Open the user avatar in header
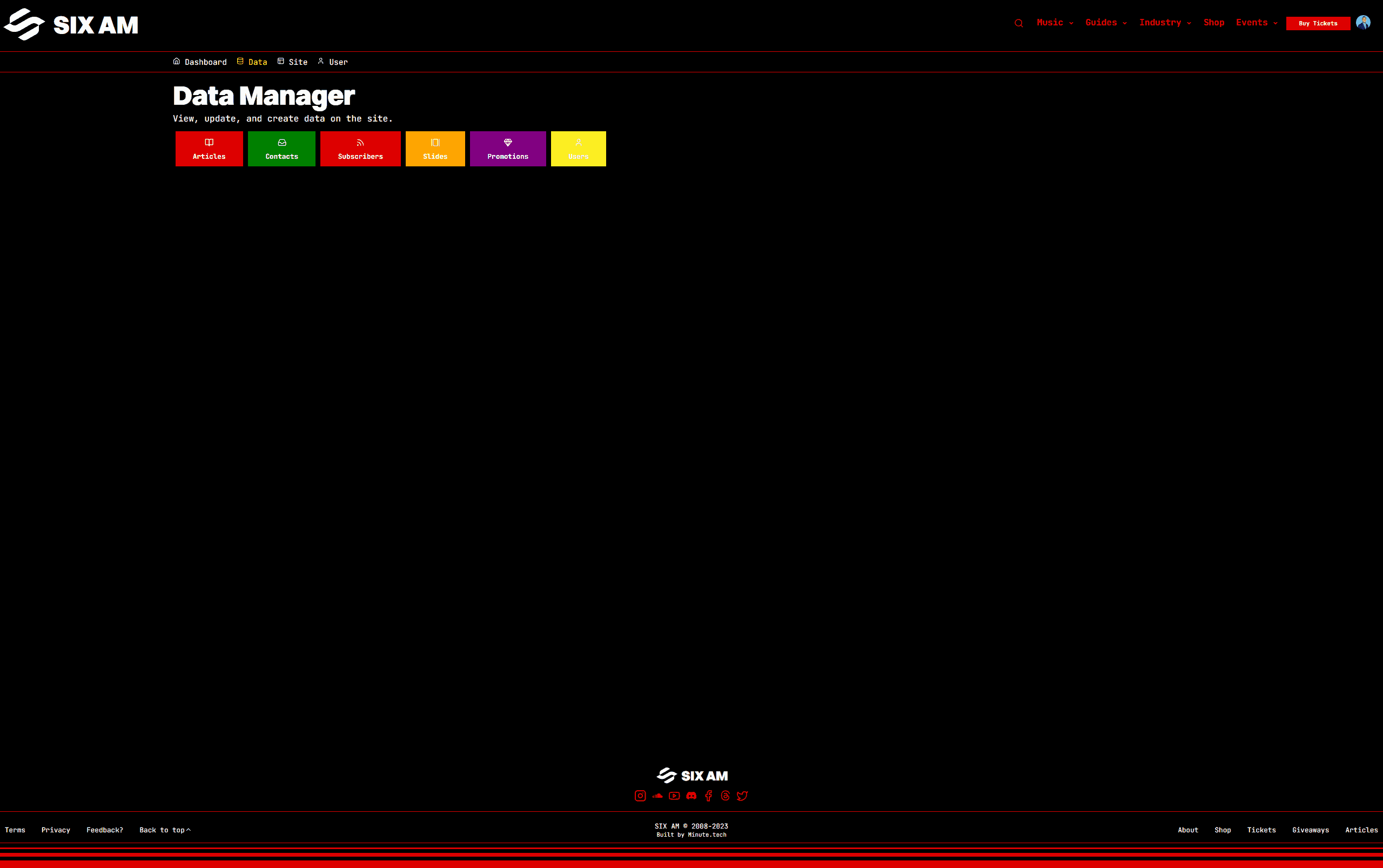This screenshot has height=868, width=1383. (x=1363, y=22)
